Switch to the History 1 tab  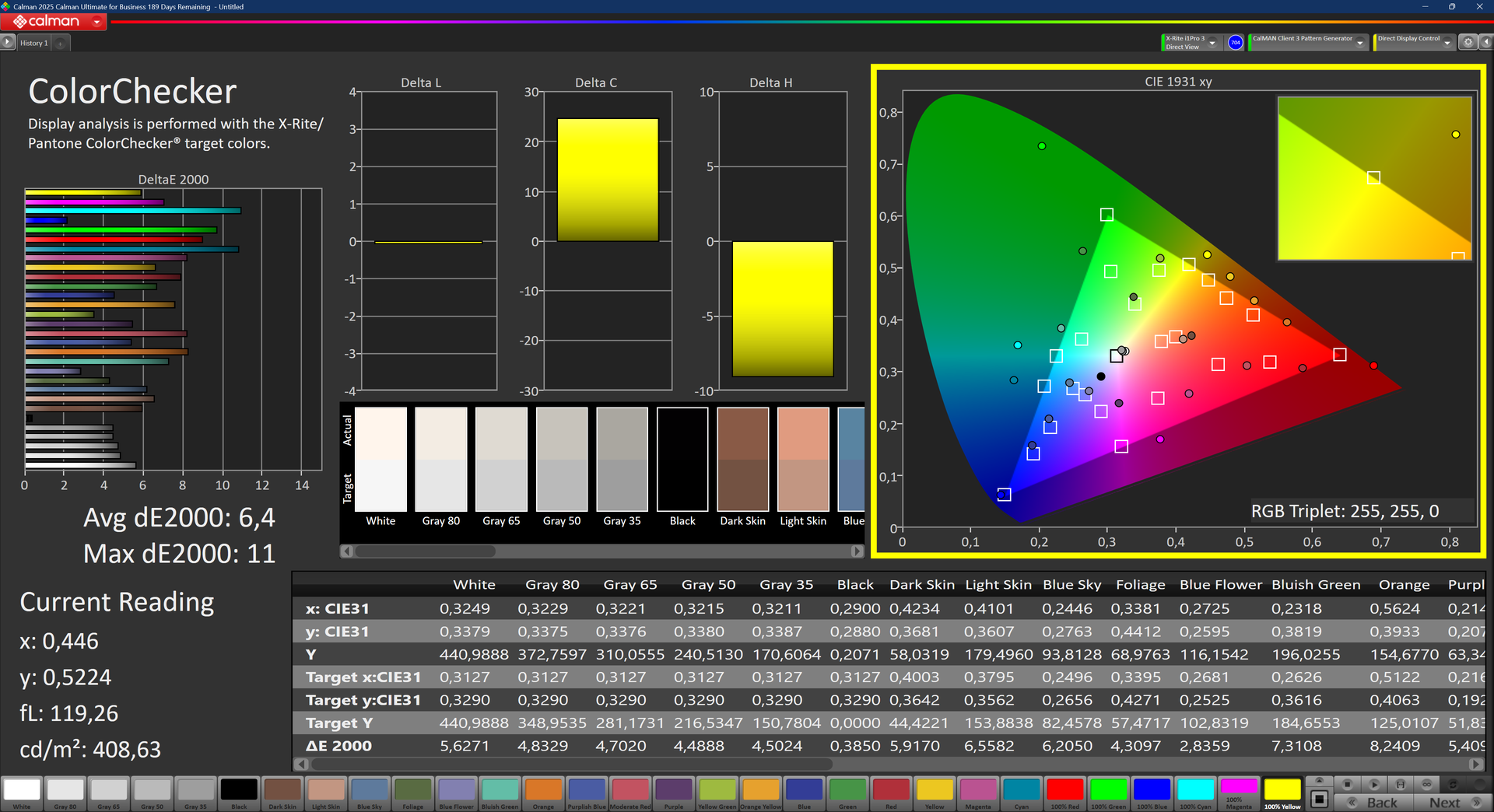[x=33, y=44]
